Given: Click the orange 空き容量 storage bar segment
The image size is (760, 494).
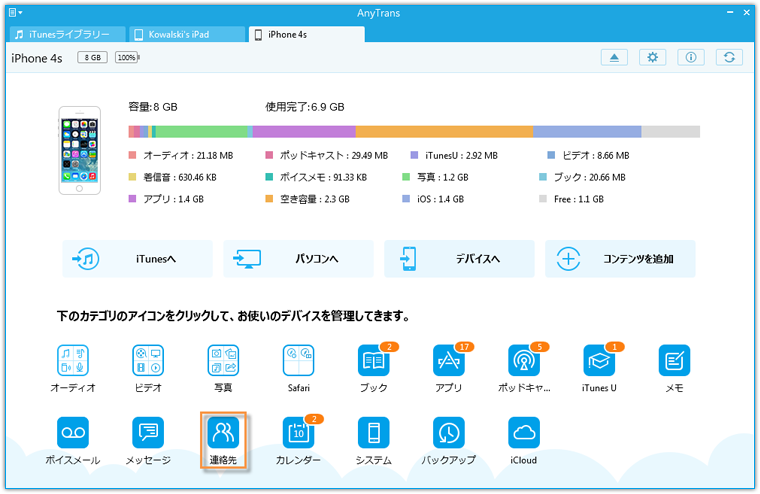Looking at the screenshot, I should click(444, 131).
